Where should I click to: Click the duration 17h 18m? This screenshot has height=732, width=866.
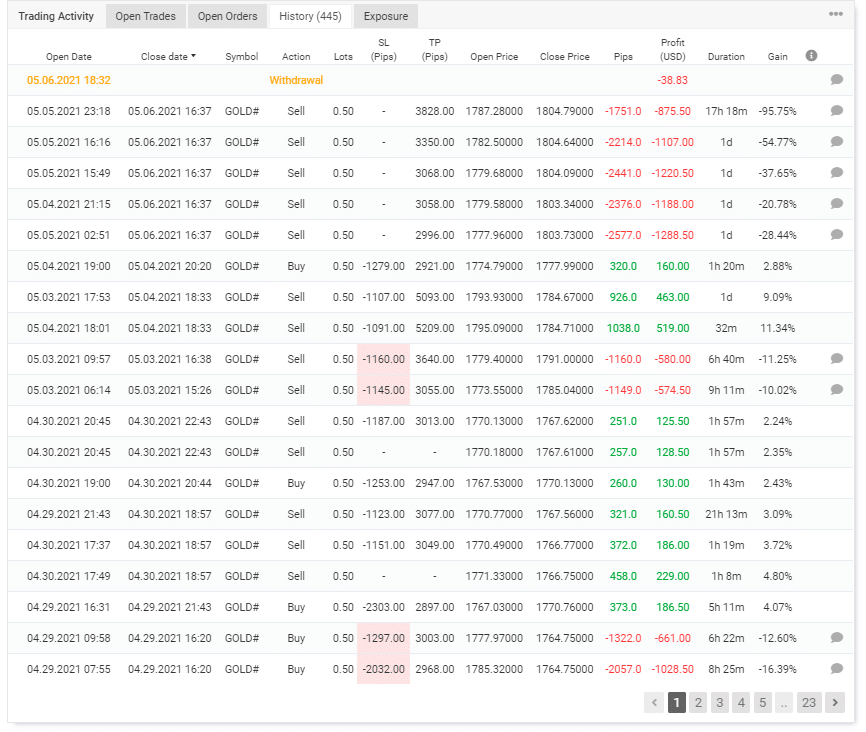click(x=726, y=111)
